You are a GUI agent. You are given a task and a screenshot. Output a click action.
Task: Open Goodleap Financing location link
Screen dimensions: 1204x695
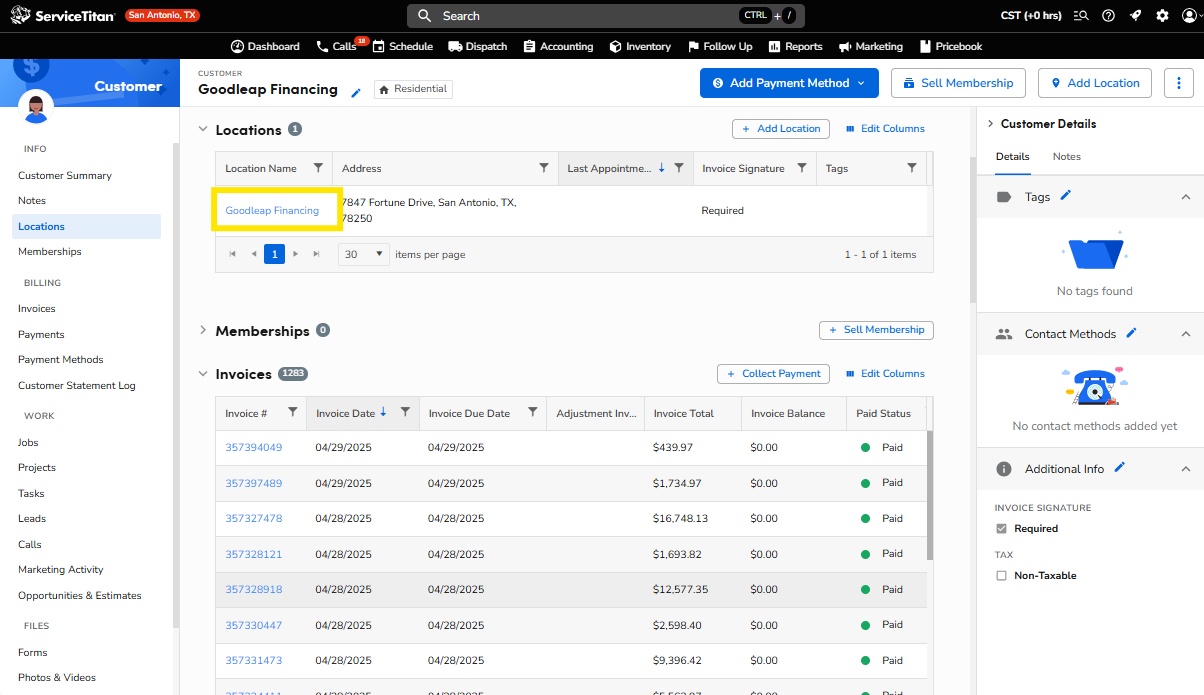coord(272,211)
